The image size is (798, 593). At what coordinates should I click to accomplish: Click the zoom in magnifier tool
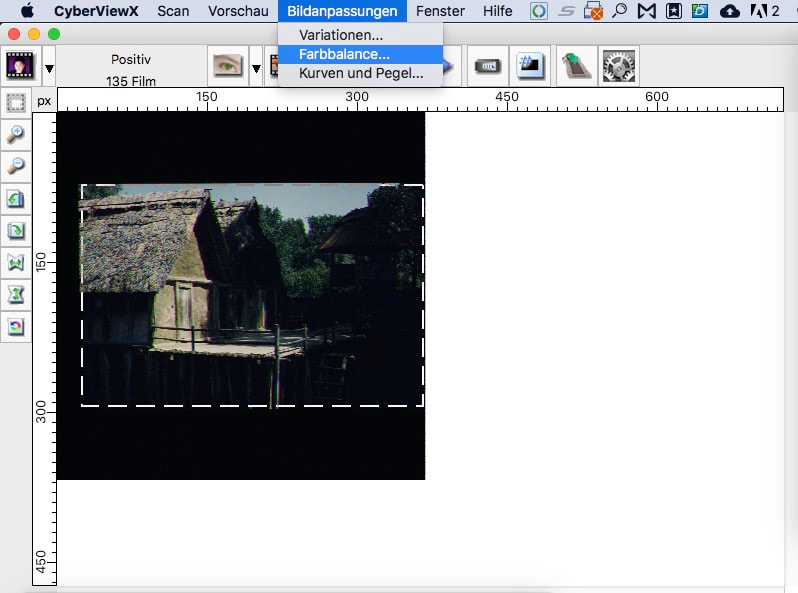16,134
